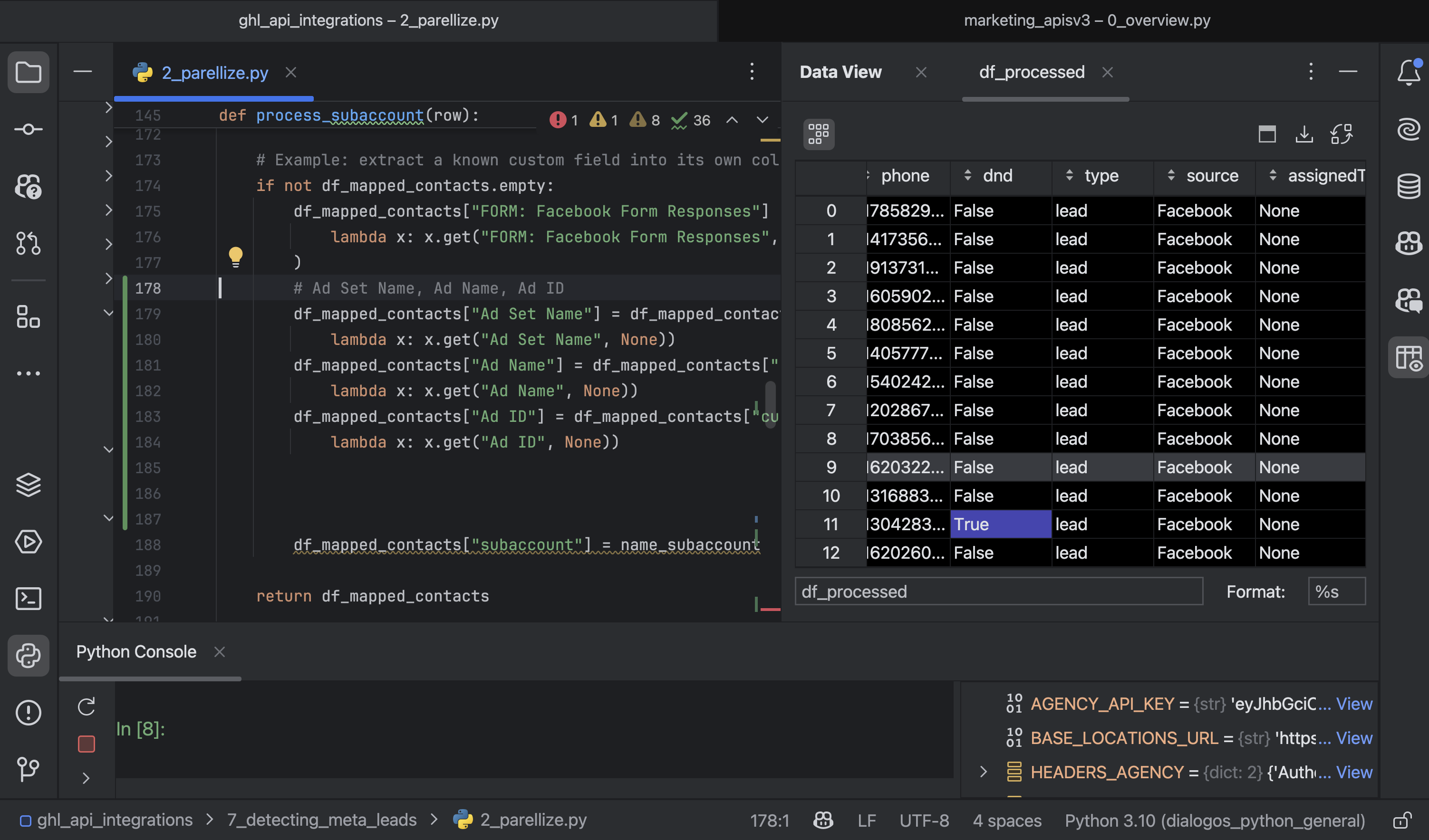Click open in separate window icon
The width and height of the screenshot is (1429, 840).
point(1267,134)
